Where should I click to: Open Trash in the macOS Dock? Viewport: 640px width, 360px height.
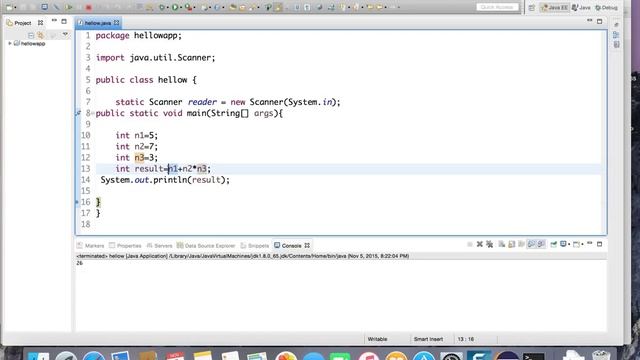[x=601, y=356]
